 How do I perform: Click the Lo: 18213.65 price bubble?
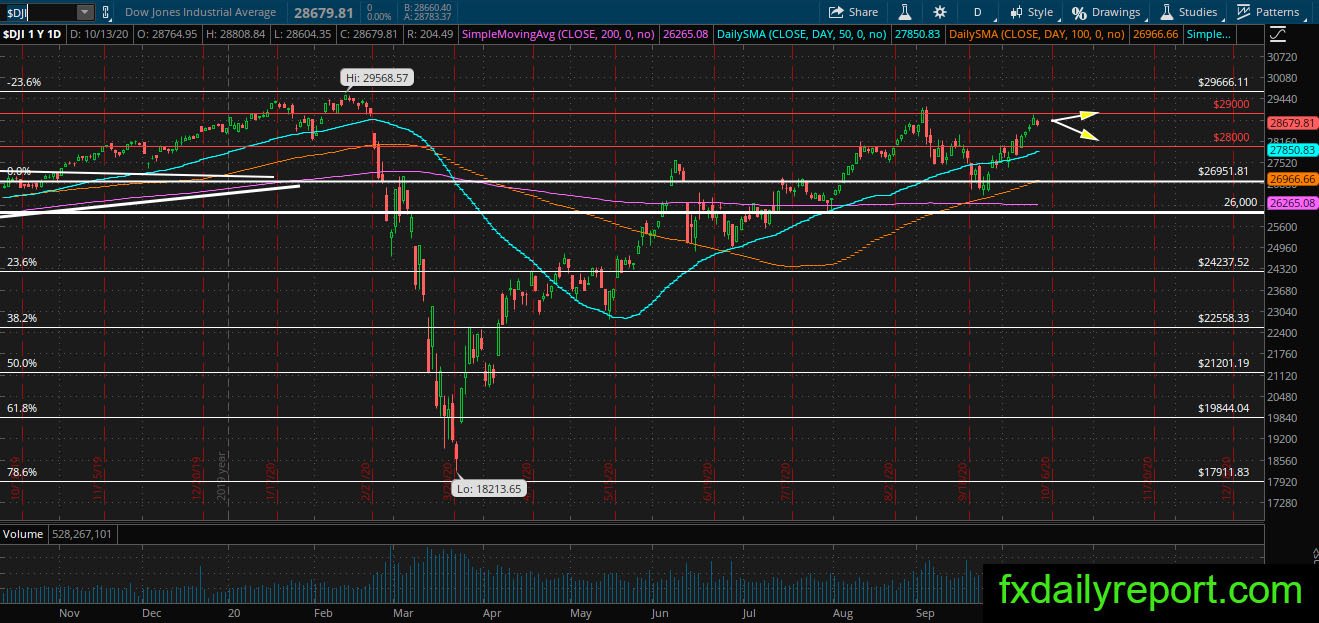pos(490,489)
